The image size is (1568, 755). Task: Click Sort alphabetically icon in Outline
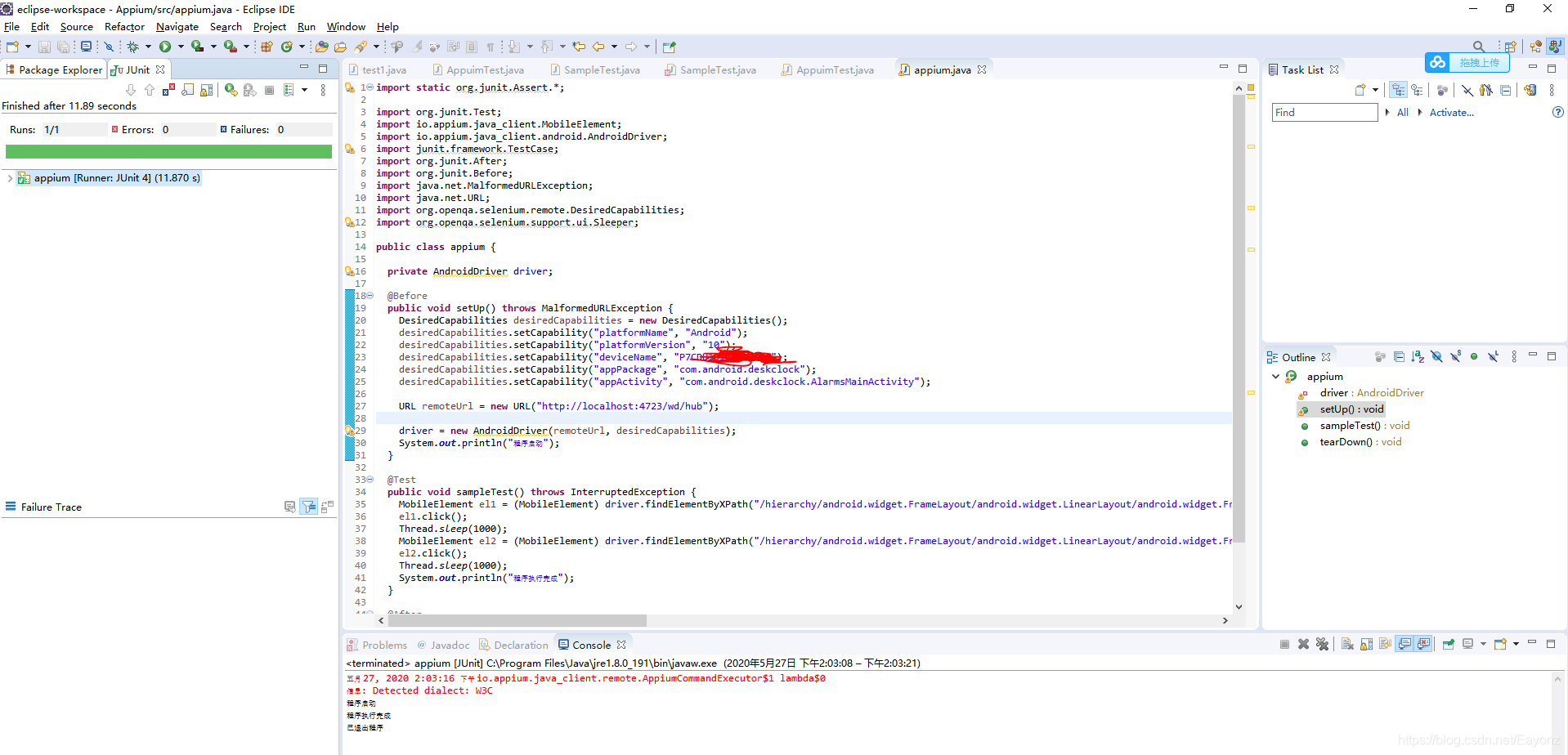pyautogui.click(x=1418, y=356)
